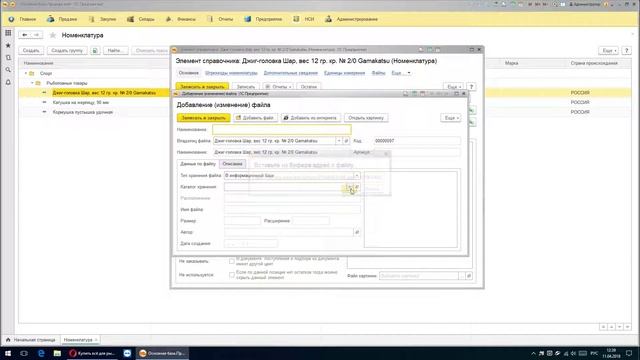Go forward with the right arrow button
Image resolution: width=640 pixels, height=360 pixels.
[x=36, y=35]
